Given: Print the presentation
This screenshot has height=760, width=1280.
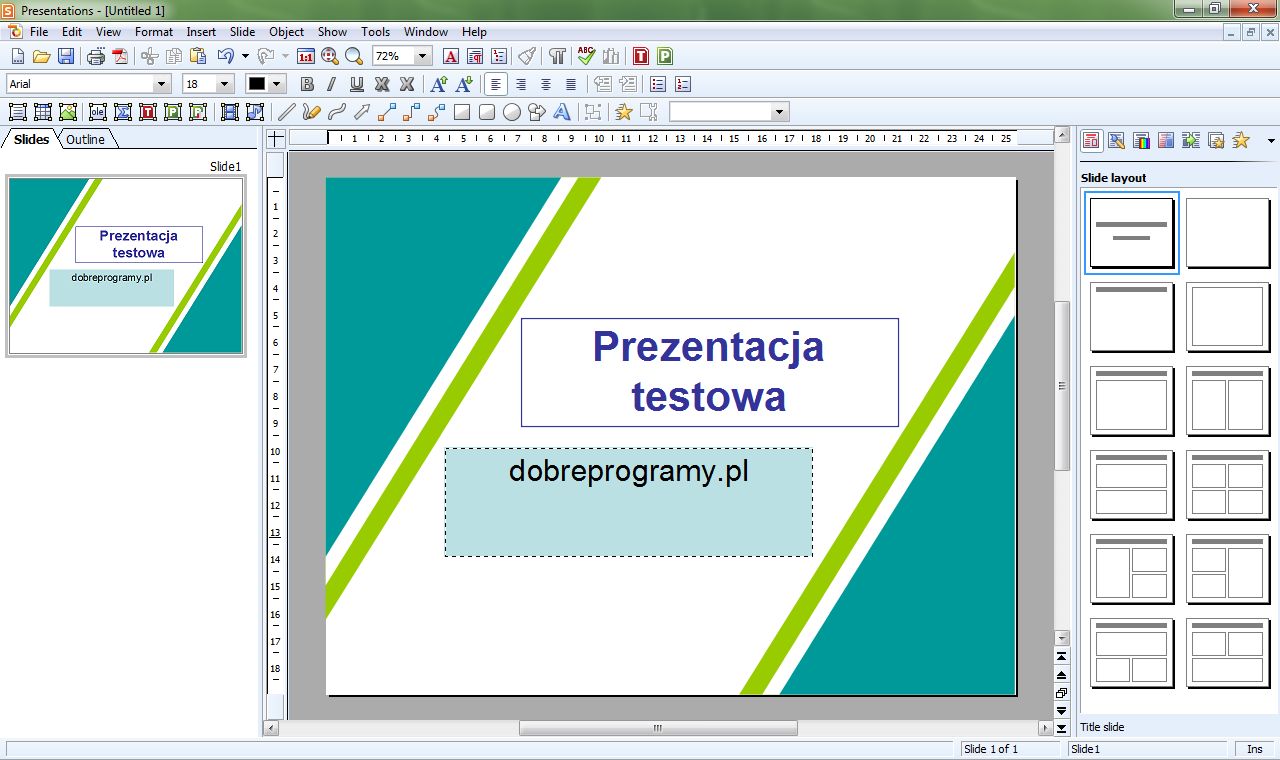Looking at the screenshot, I should pos(96,56).
